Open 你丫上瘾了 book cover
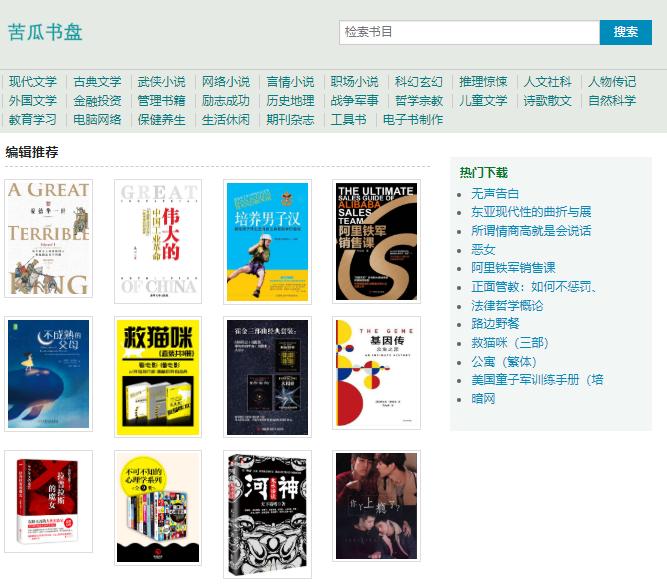 coord(376,506)
